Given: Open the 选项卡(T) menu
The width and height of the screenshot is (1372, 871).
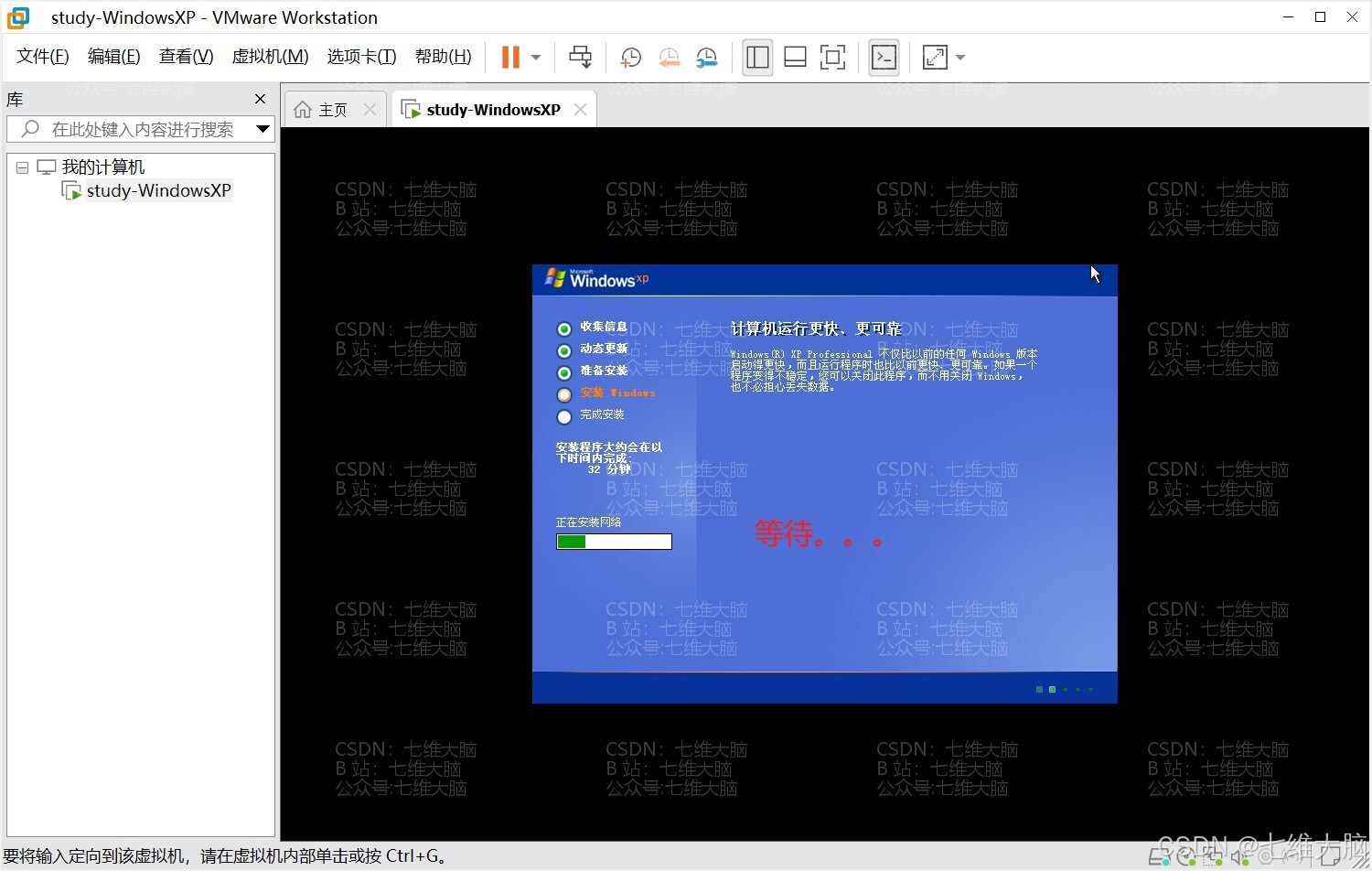Looking at the screenshot, I should 362,57.
